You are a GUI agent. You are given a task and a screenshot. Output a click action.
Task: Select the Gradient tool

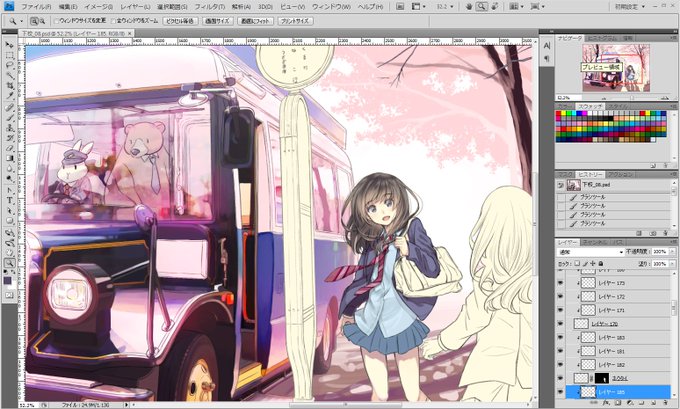(10, 158)
